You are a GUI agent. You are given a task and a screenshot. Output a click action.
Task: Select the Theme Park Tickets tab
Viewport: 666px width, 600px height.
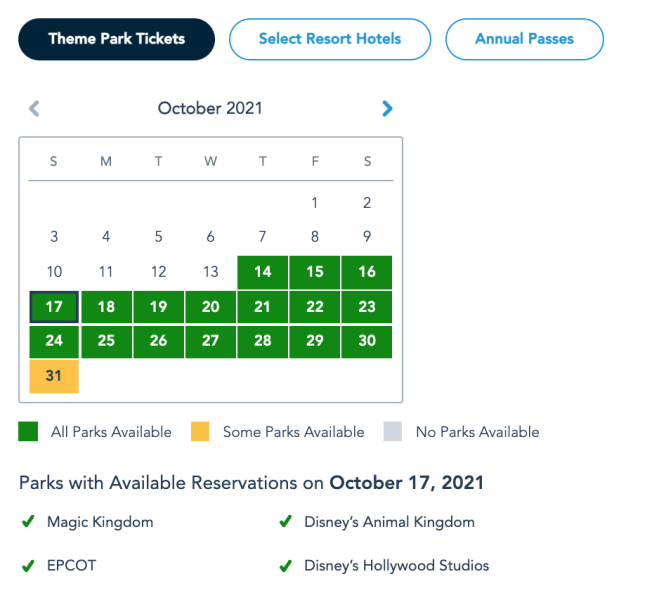[x=117, y=39]
